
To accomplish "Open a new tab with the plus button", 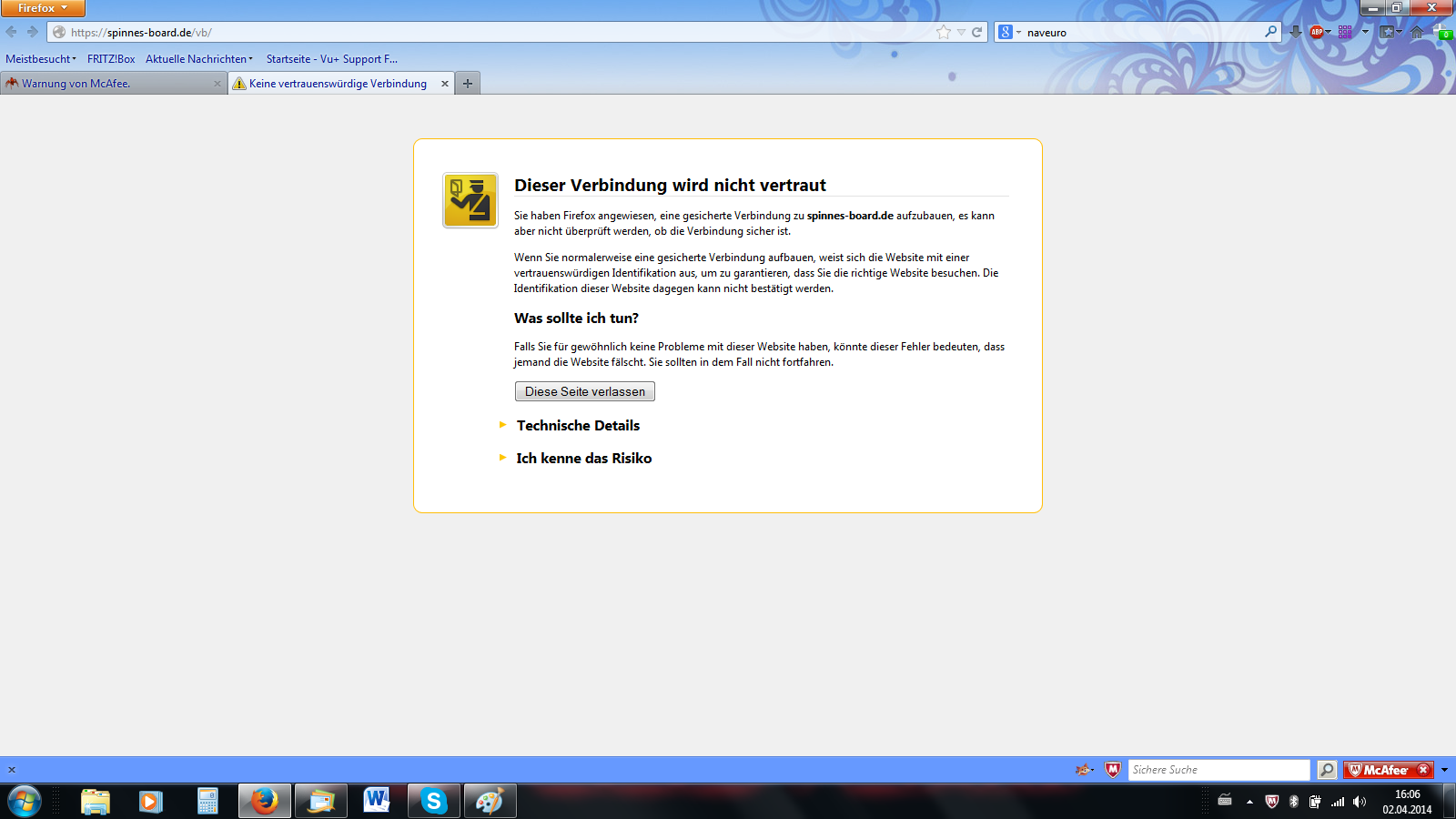I will coord(468,84).
